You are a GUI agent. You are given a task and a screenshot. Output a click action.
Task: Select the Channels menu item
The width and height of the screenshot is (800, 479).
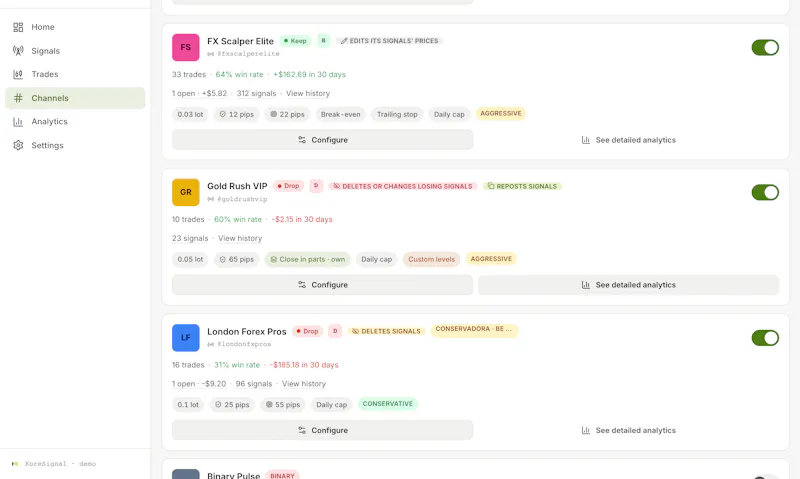75,98
